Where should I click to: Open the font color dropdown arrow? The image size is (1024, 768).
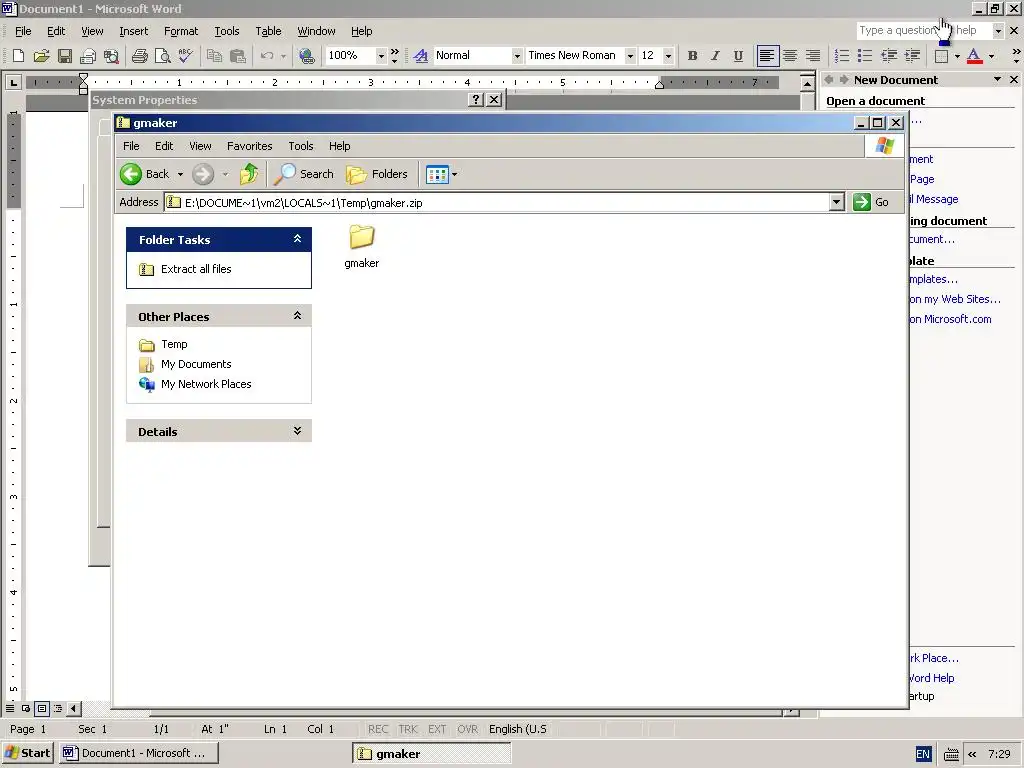coord(991,56)
